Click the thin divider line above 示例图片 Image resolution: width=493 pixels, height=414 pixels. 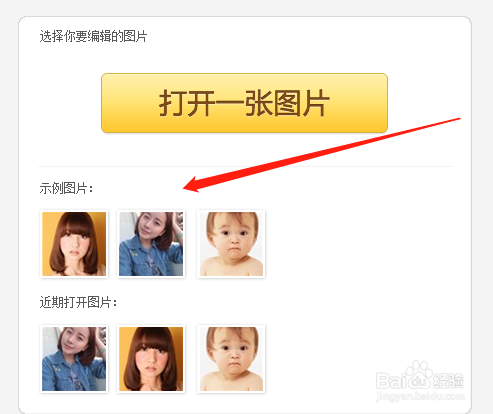(x=245, y=166)
